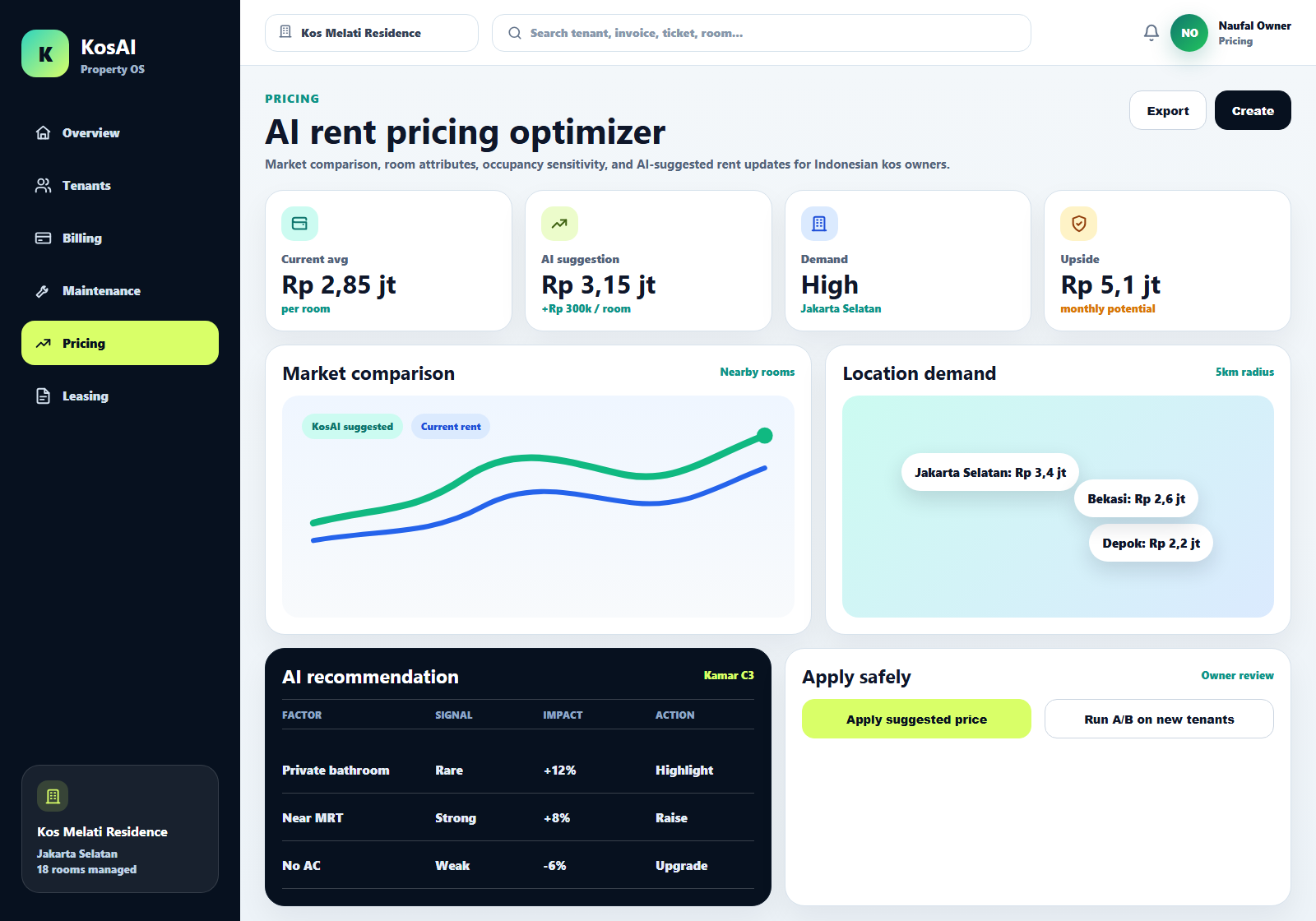The width and height of the screenshot is (1316, 921).
Task: Click the Export button
Action: click(1168, 110)
